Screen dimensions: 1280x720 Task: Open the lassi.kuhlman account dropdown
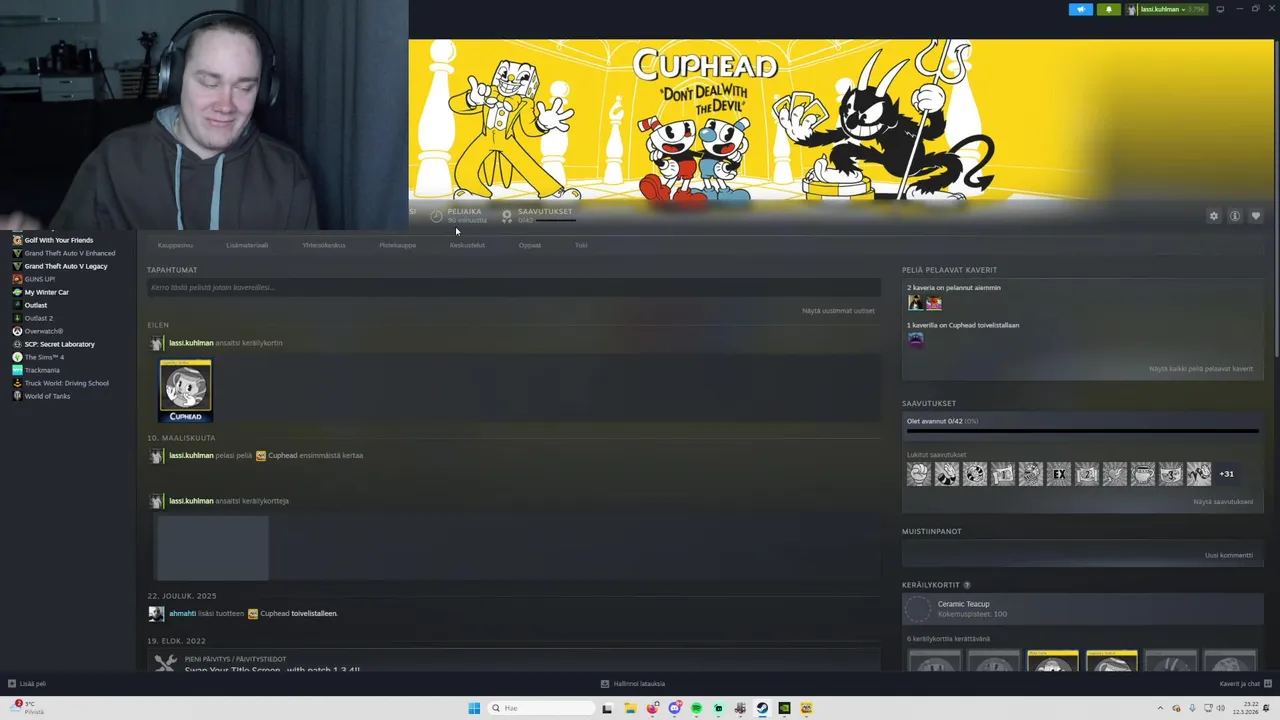click(1166, 9)
